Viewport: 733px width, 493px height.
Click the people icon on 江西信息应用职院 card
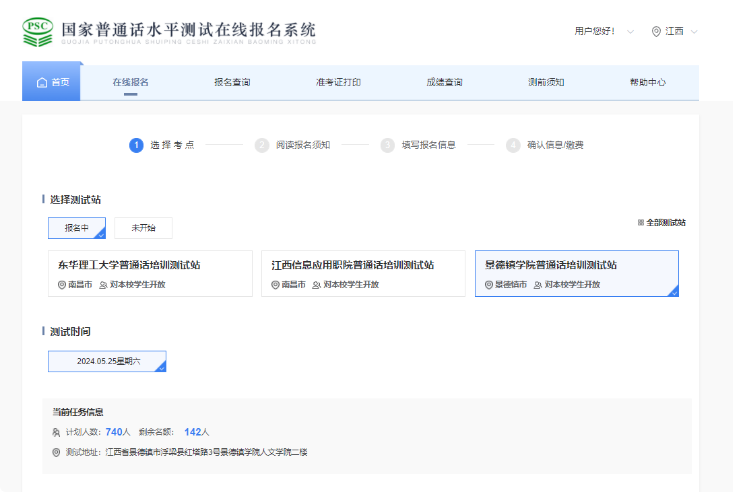[317, 285]
